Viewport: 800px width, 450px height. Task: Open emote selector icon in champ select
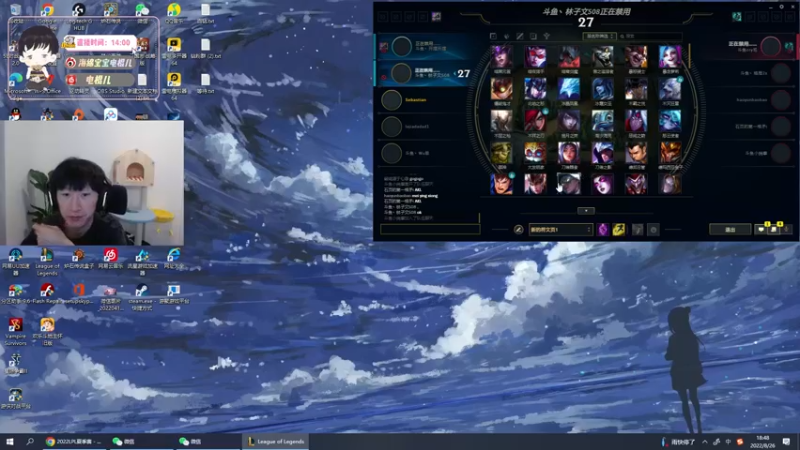tap(654, 230)
